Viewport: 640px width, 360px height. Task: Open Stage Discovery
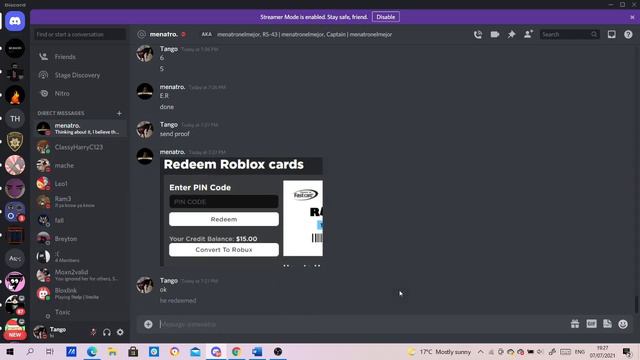[80, 75]
